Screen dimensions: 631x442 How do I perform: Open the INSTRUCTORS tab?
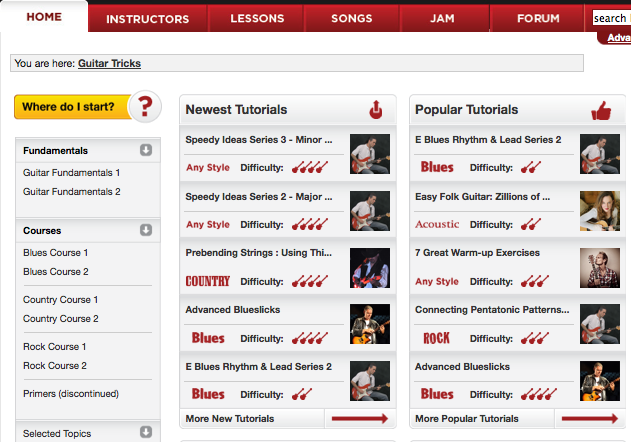147,19
